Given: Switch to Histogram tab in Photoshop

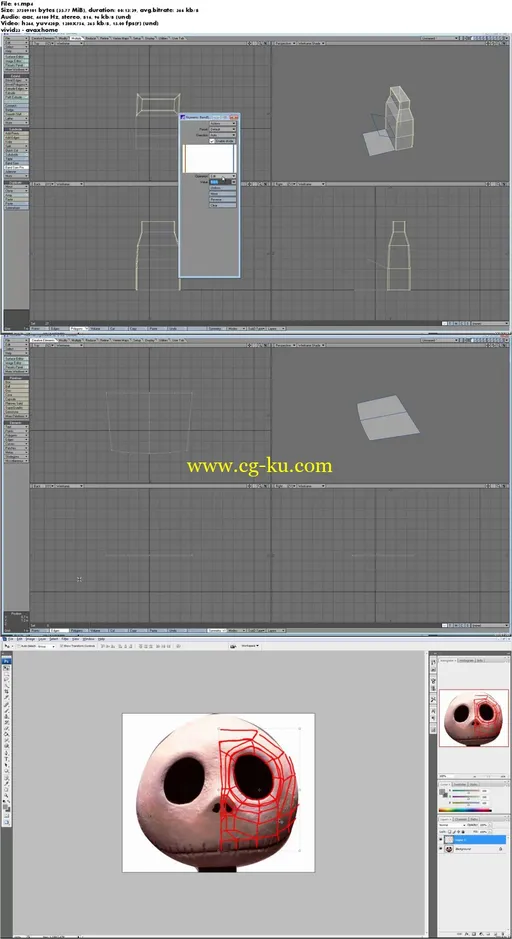Looking at the screenshot, I should [466, 661].
